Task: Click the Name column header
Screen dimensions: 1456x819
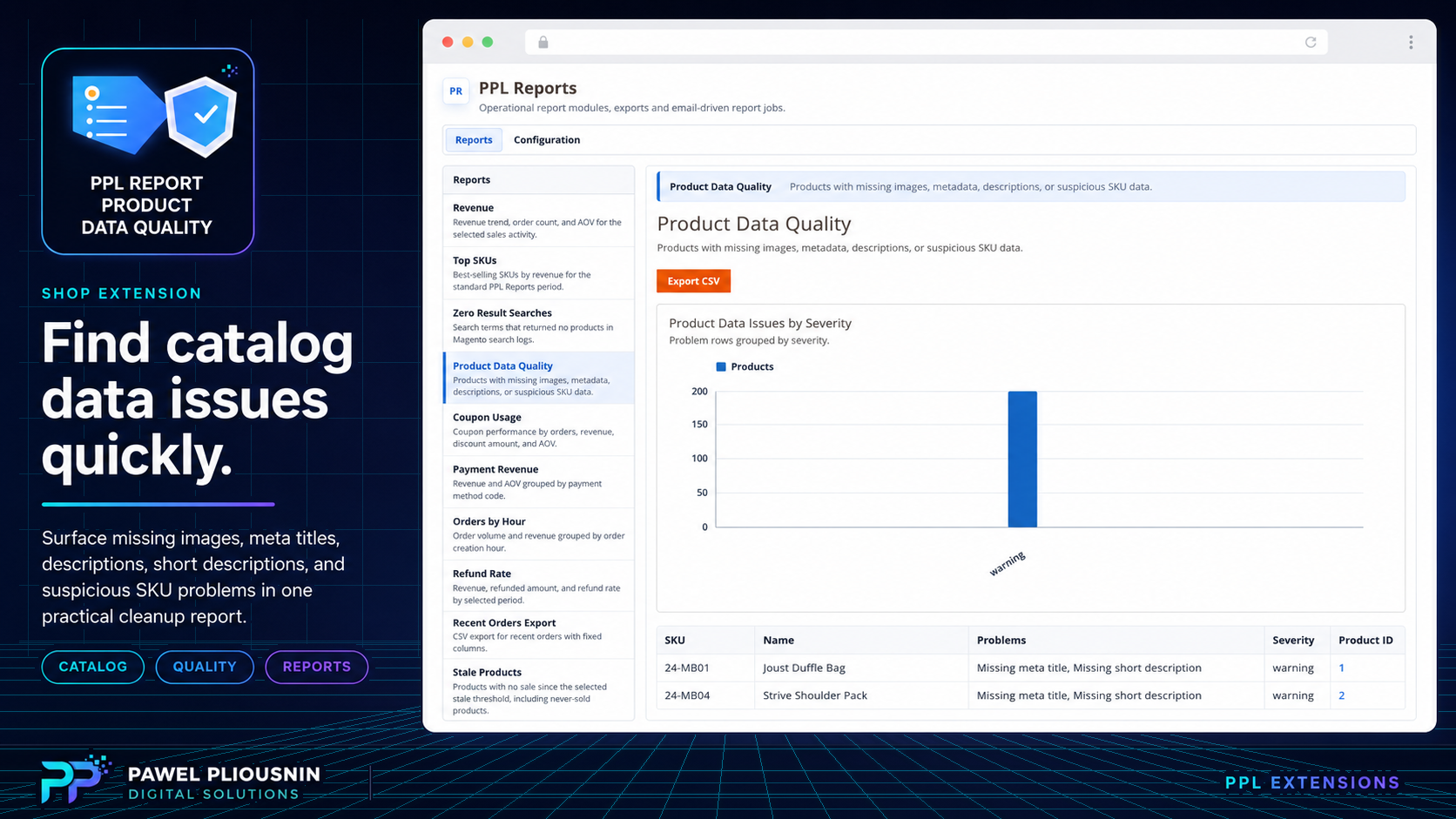Action: [861, 640]
